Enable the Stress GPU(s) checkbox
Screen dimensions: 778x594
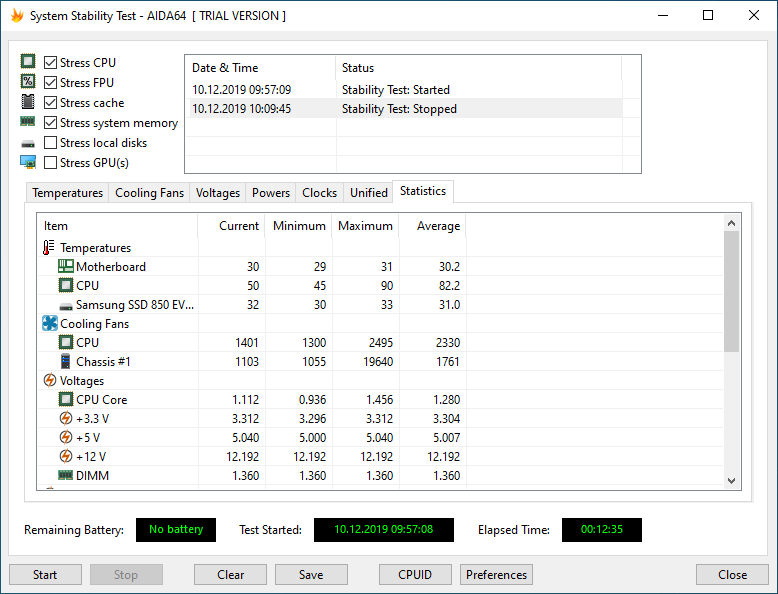point(50,163)
